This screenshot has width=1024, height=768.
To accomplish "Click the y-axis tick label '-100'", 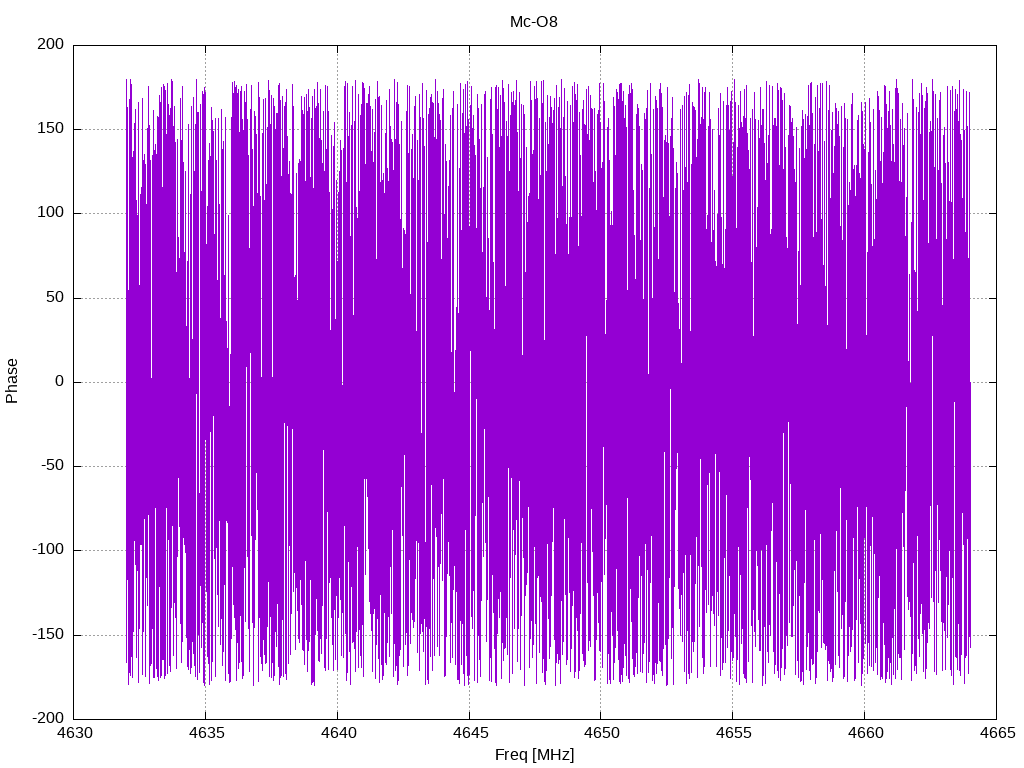I will point(48,550).
